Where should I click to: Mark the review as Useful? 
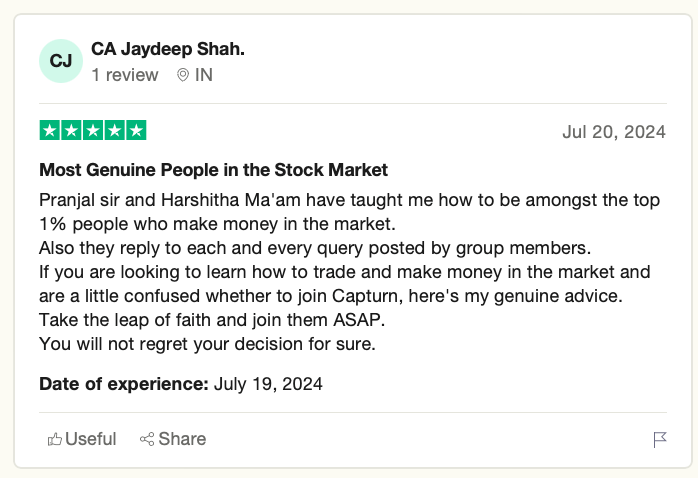coord(90,439)
